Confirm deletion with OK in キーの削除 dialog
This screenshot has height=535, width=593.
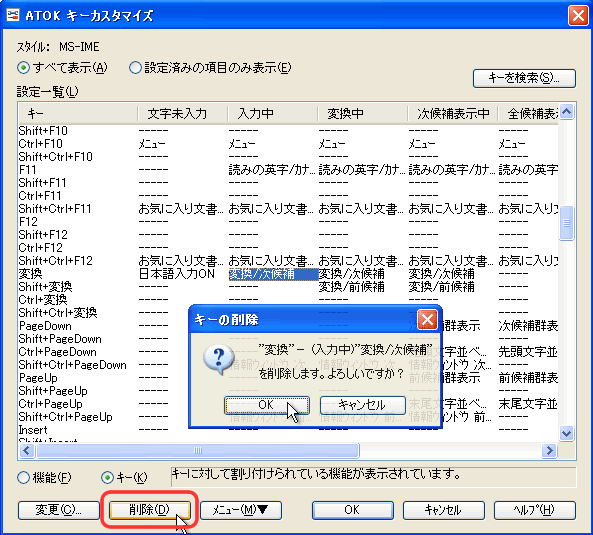[267, 405]
